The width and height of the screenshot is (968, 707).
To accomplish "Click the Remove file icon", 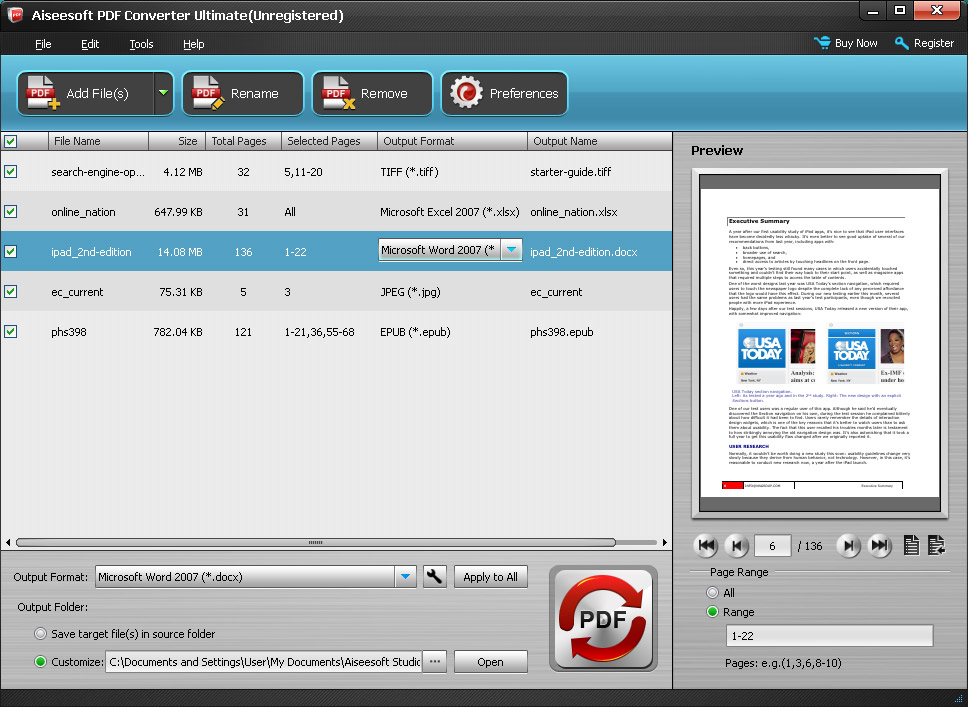I will 338,92.
